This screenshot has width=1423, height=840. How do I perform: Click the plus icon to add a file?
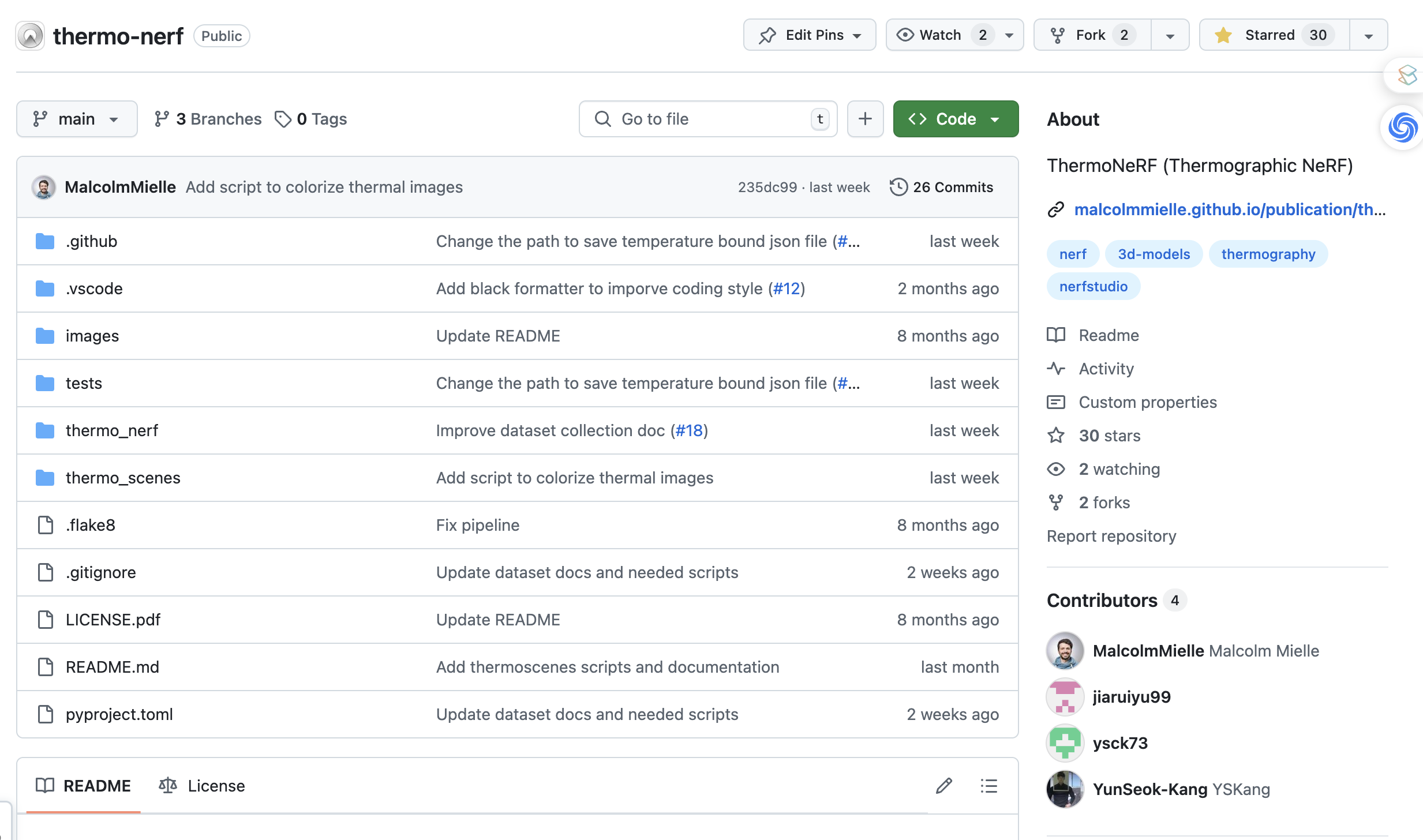pyautogui.click(x=865, y=119)
